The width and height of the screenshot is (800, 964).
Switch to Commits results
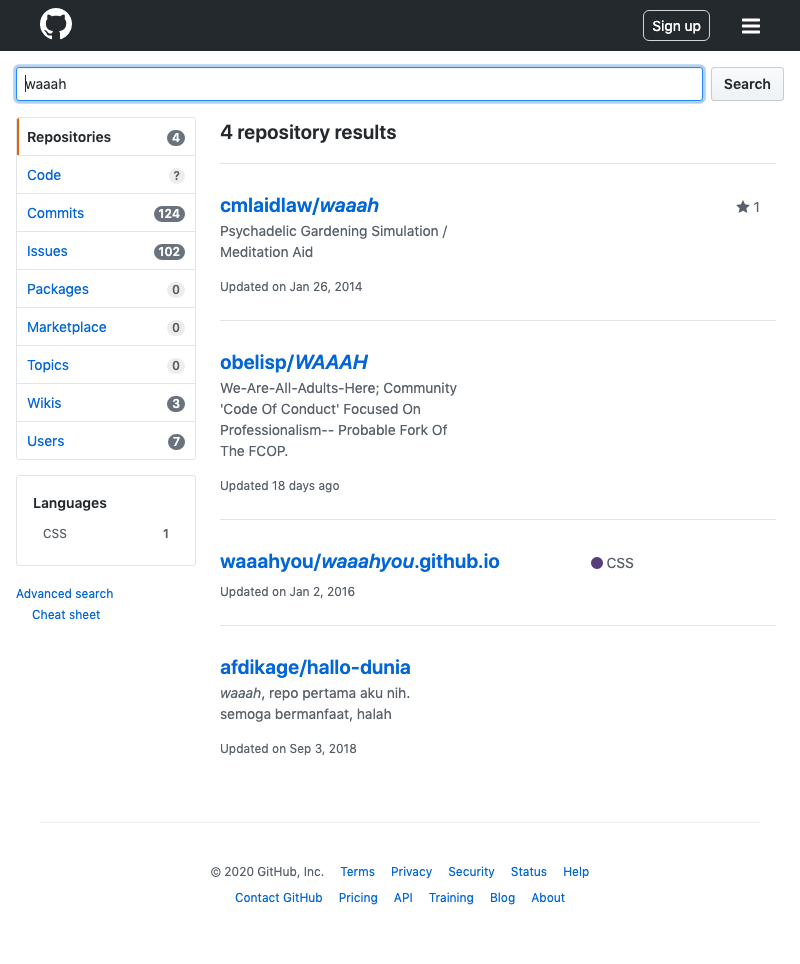(106, 213)
